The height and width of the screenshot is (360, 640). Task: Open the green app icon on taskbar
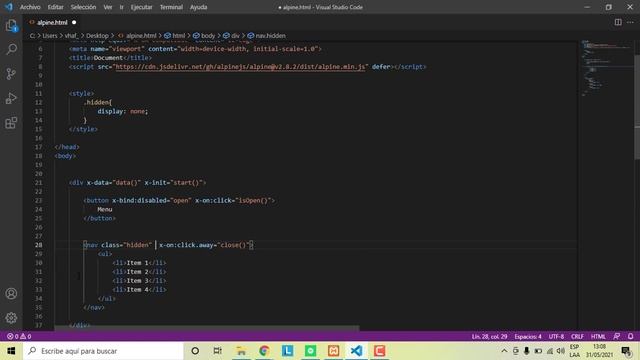pyautogui.click(x=311, y=351)
